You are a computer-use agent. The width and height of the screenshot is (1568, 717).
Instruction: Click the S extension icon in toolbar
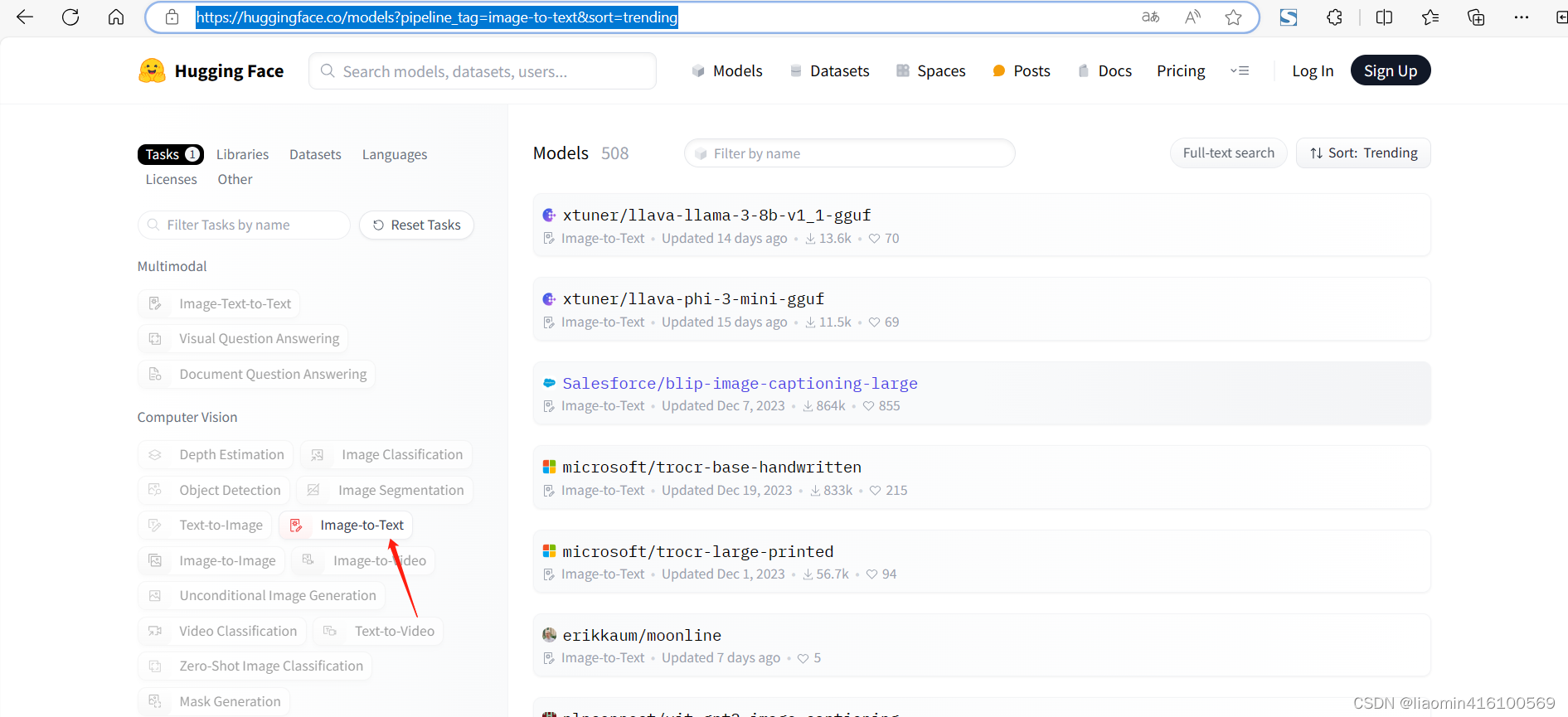pyautogui.click(x=1289, y=17)
